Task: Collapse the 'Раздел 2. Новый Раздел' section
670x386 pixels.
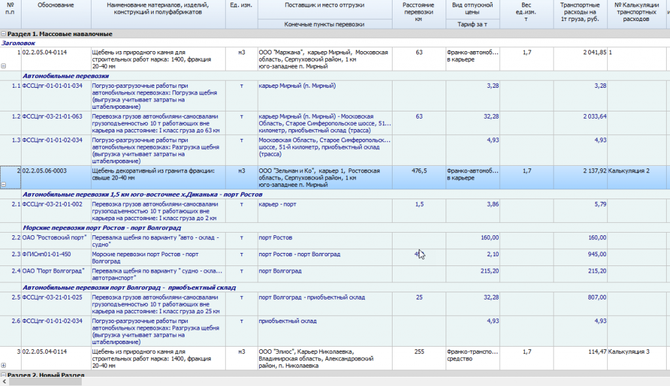Action: (x=3, y=375)
